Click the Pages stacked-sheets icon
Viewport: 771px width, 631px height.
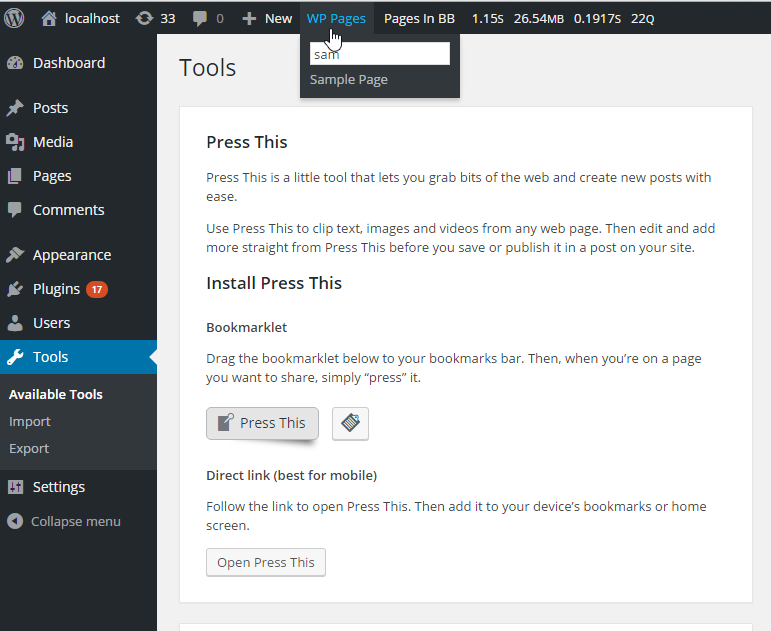(15, 176)
